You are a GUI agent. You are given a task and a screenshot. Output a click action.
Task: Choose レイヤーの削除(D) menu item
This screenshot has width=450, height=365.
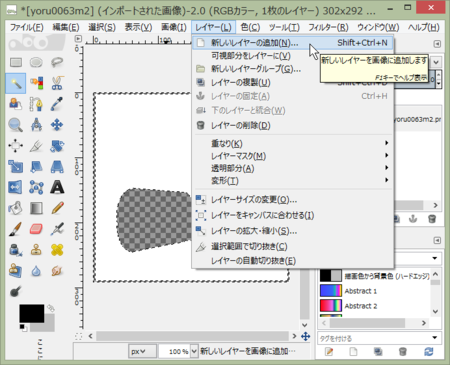click(x=293, y=126)
